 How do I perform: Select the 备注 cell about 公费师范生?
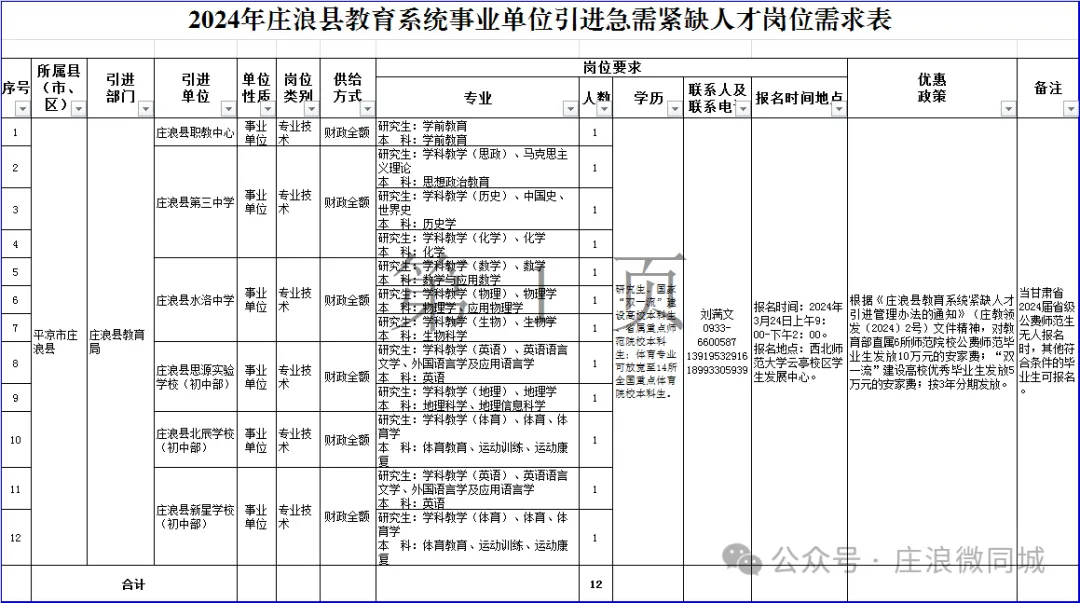pyautogui.click(x=1048, y=341)
